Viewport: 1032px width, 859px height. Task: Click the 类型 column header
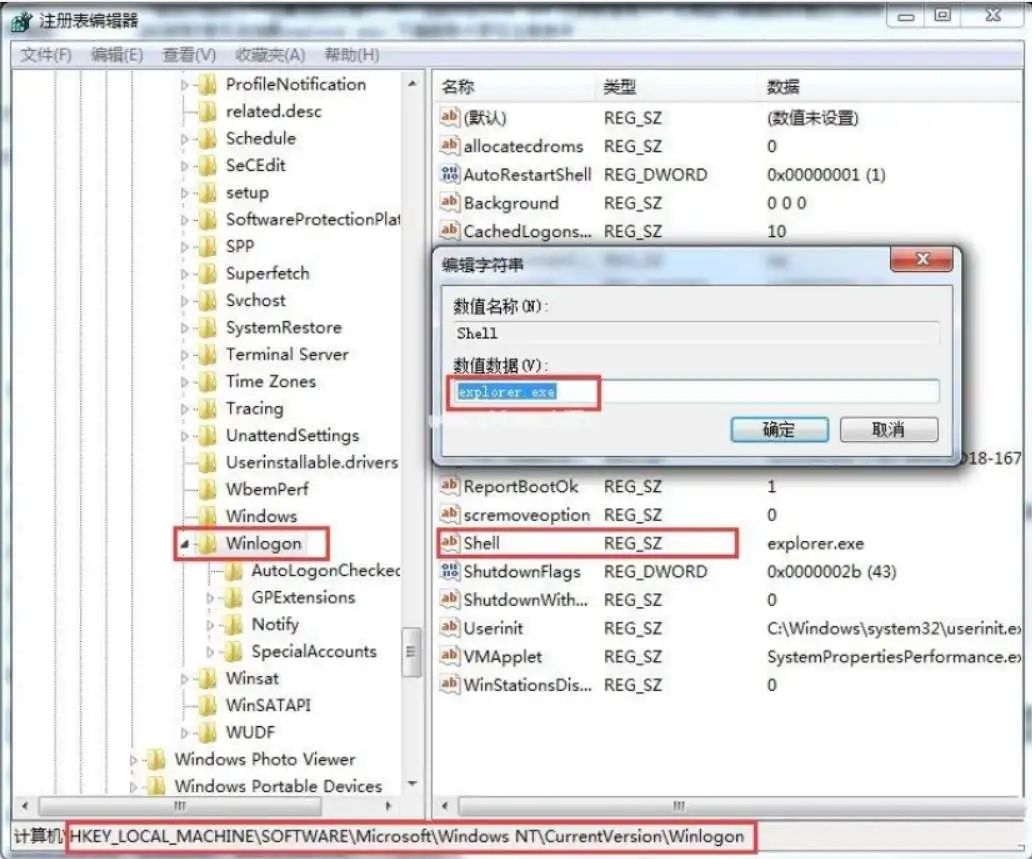(x=678, y=86)
